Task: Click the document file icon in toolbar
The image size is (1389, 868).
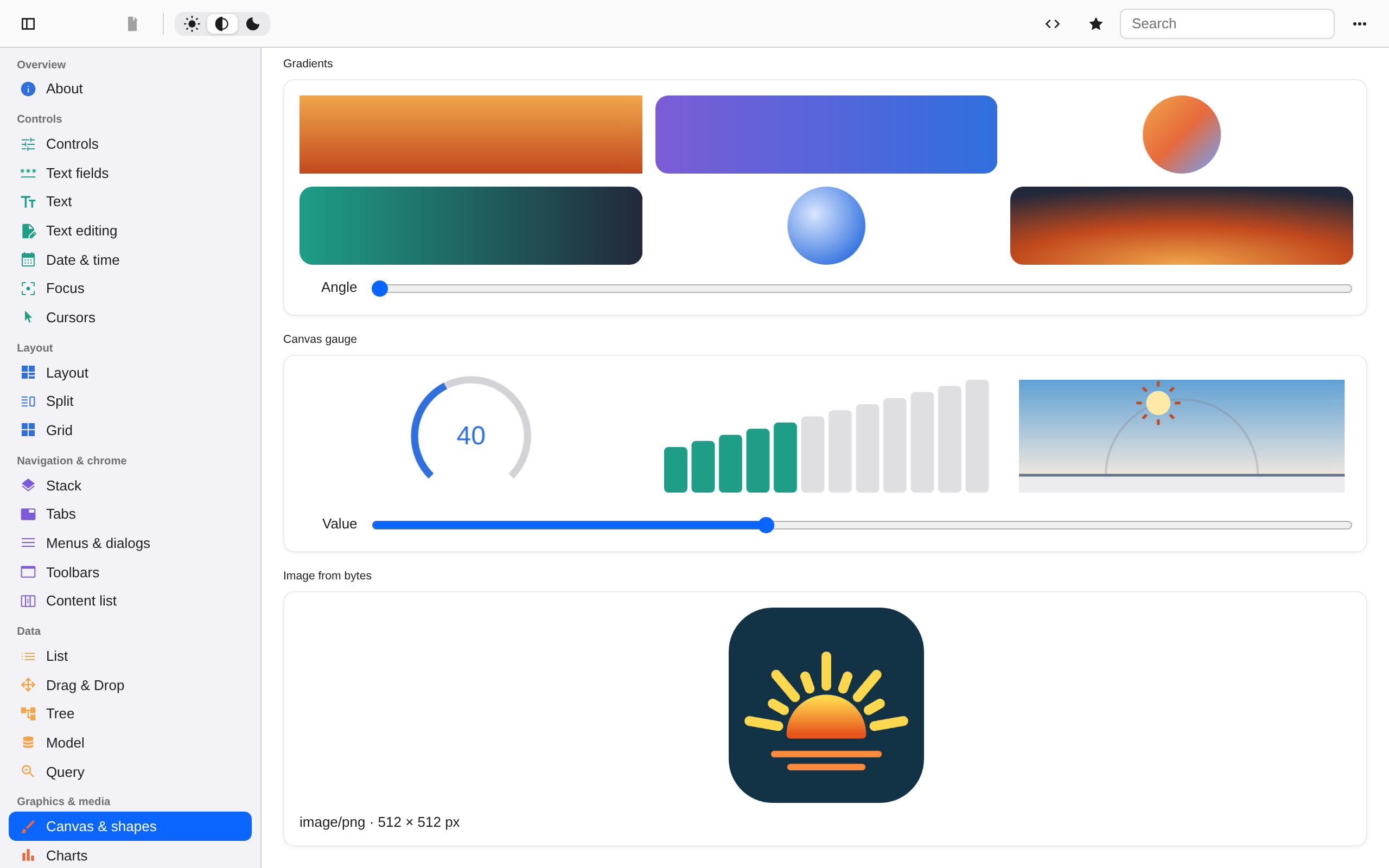Action: pos(132,23)
